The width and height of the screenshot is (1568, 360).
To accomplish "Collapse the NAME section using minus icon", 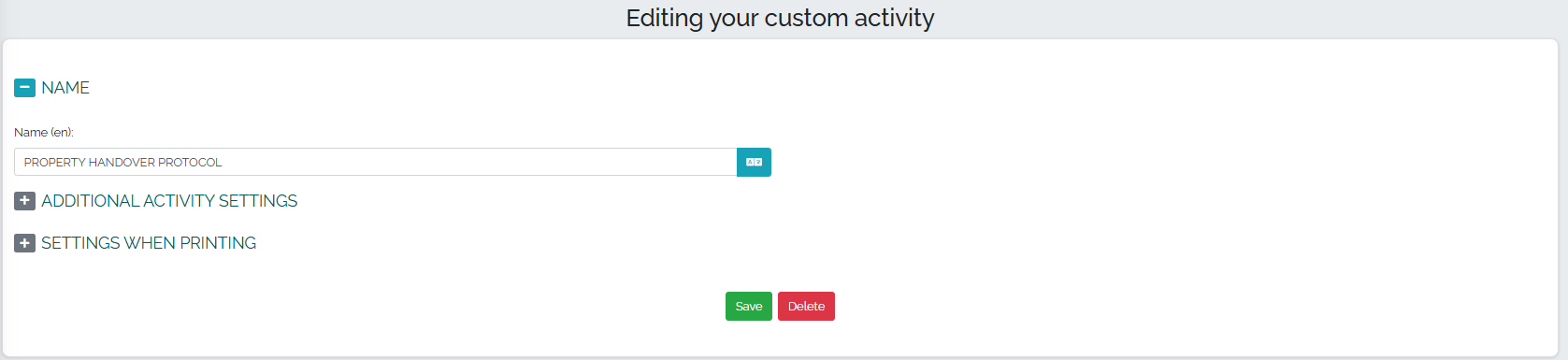I will [x=24, y=88].
